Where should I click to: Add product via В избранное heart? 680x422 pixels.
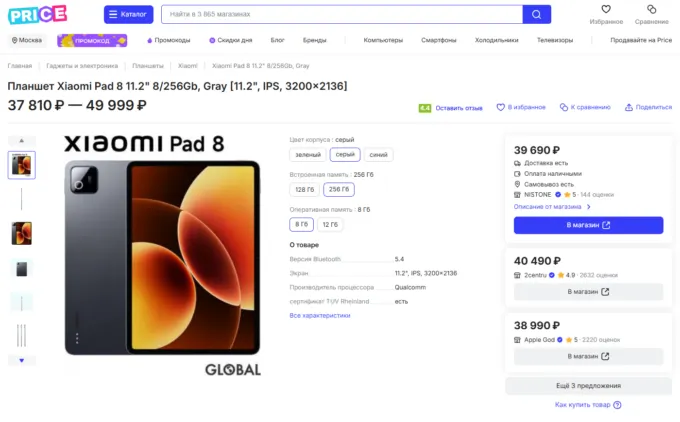pos(500,107)
